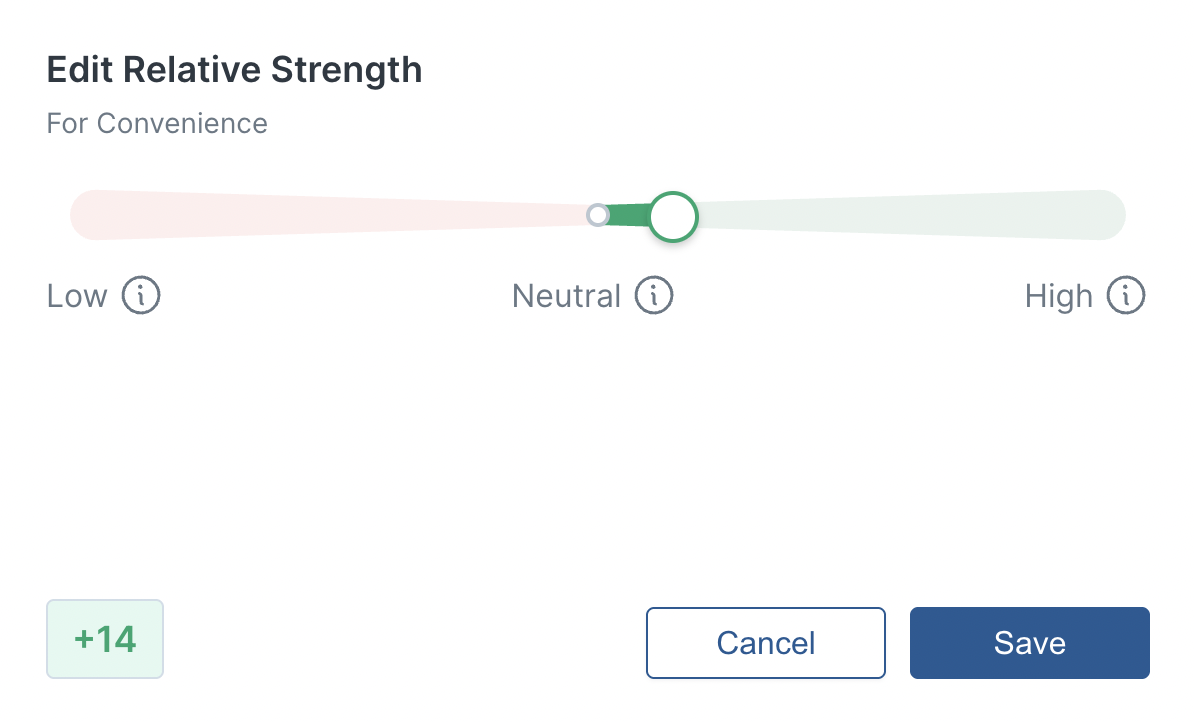Click the +14 strength value badge
1194x722 pixels.
[104, 639]
